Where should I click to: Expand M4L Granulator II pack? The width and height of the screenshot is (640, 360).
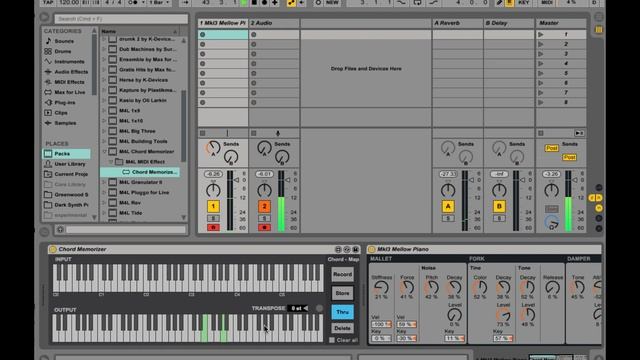104,182
